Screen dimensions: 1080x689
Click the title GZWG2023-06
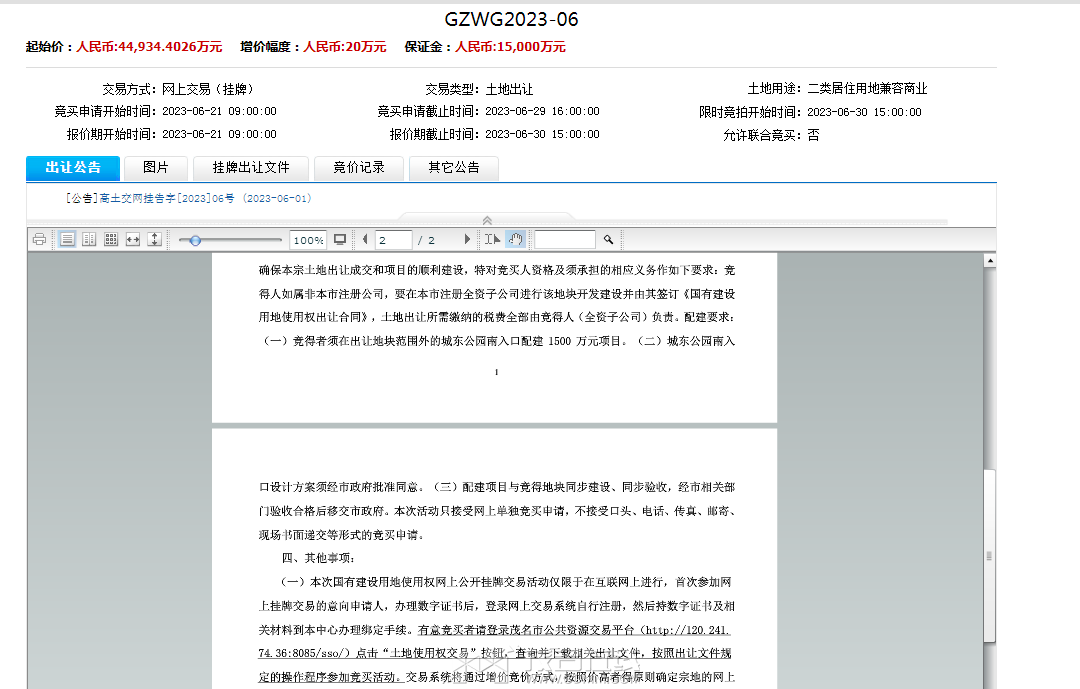point(511,19)
